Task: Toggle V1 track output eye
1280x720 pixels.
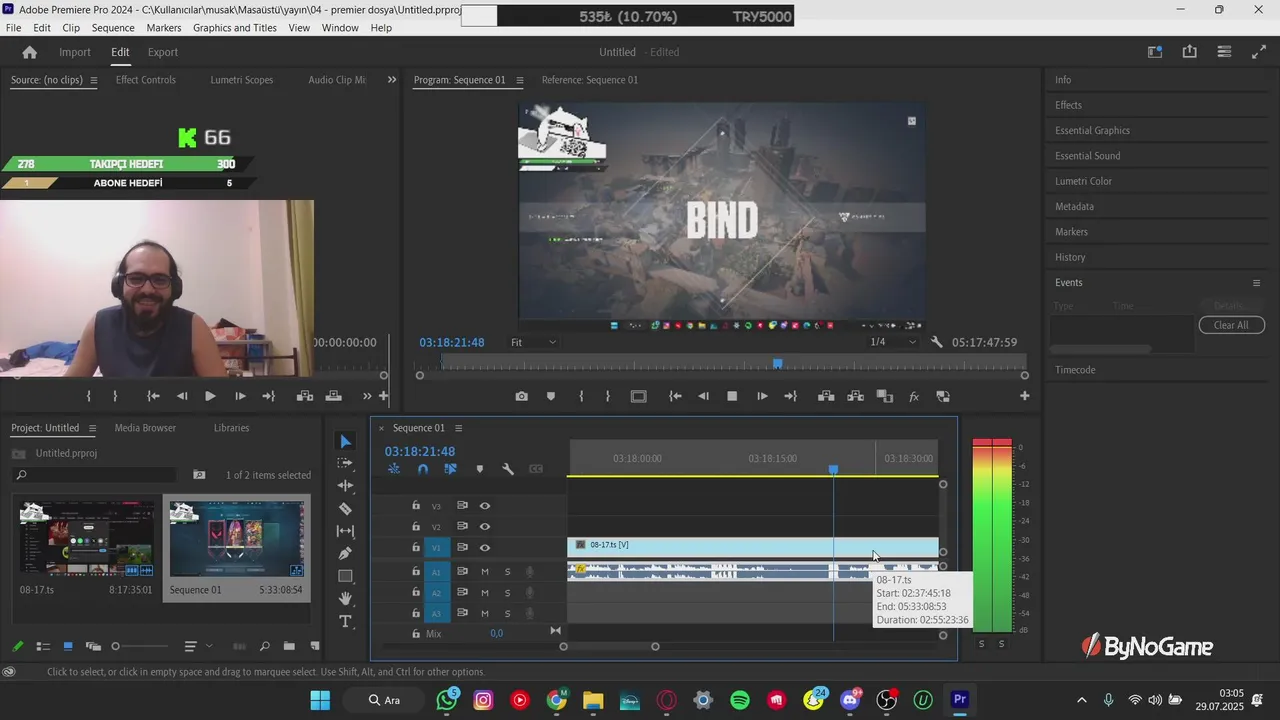Action: tap(484, 548)
